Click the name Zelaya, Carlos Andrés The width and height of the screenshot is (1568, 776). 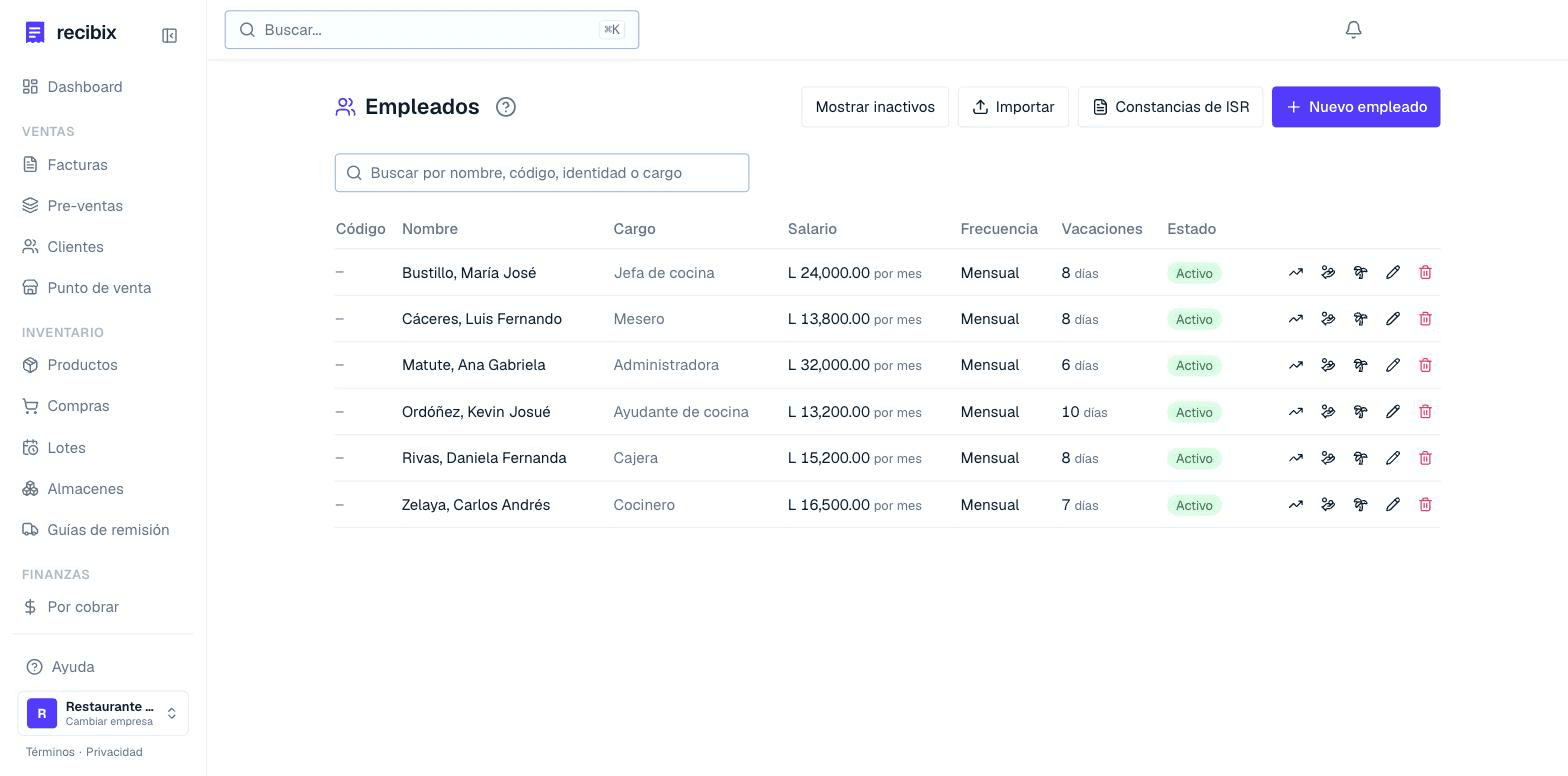click(476, 505)
